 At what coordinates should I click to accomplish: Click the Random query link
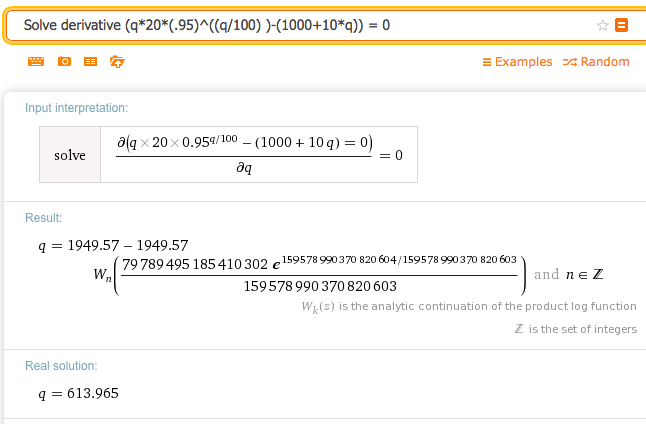tap(596, 62)
